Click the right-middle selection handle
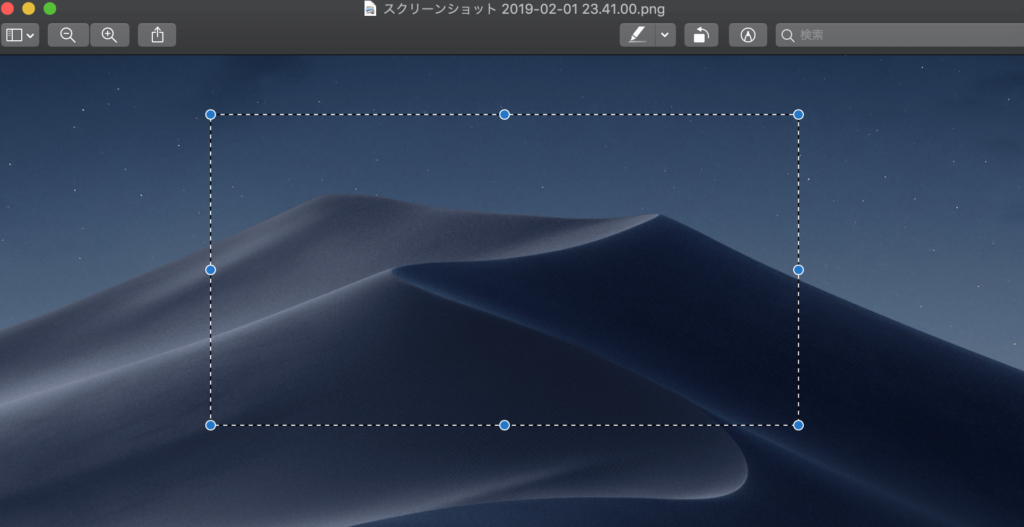The height and width of the screenshot is (527, 1024). pyautogui.click(x=798, y=270)
